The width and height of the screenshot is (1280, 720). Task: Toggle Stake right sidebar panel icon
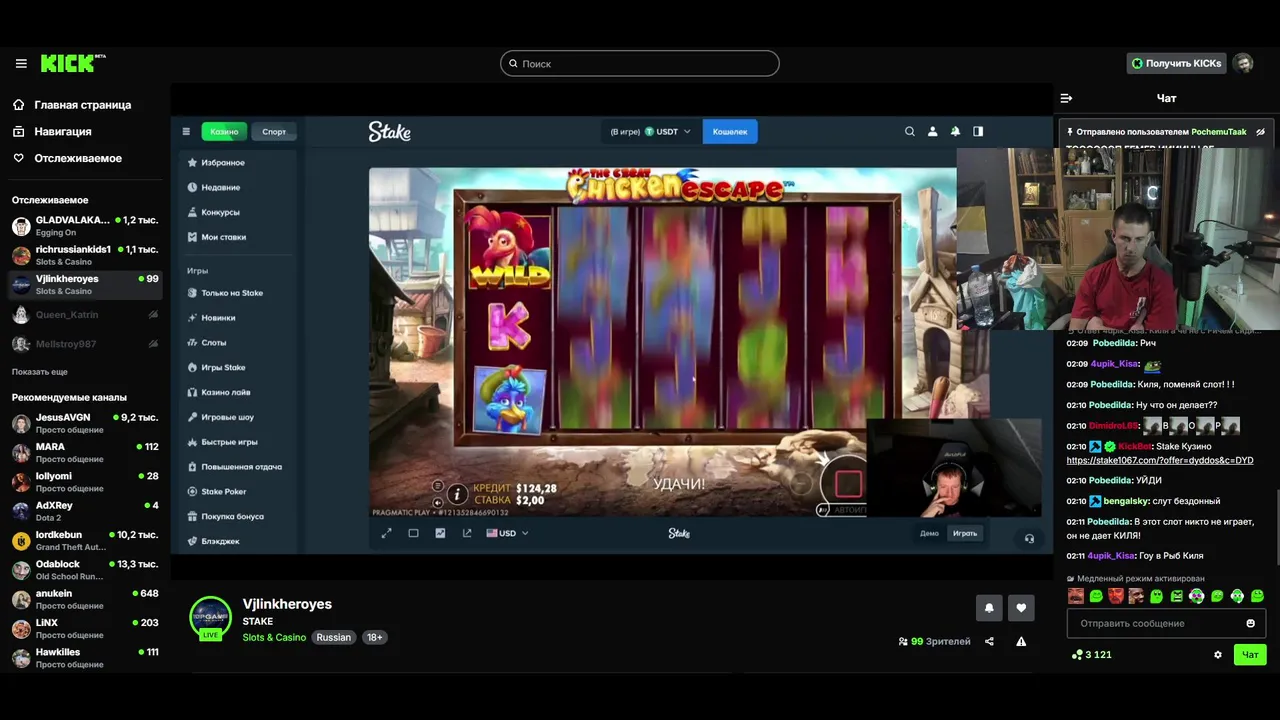pyautogui.click(x=978, y=131)
